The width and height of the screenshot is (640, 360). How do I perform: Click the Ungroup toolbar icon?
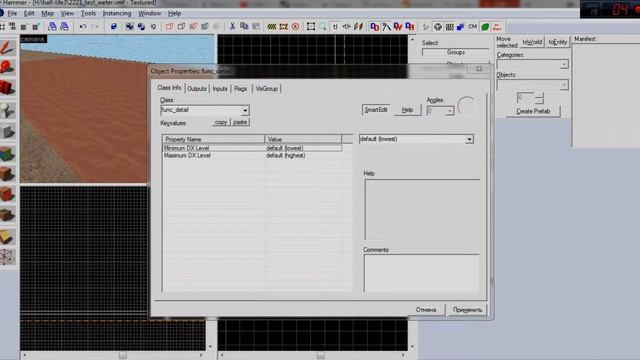click(141, 27)
